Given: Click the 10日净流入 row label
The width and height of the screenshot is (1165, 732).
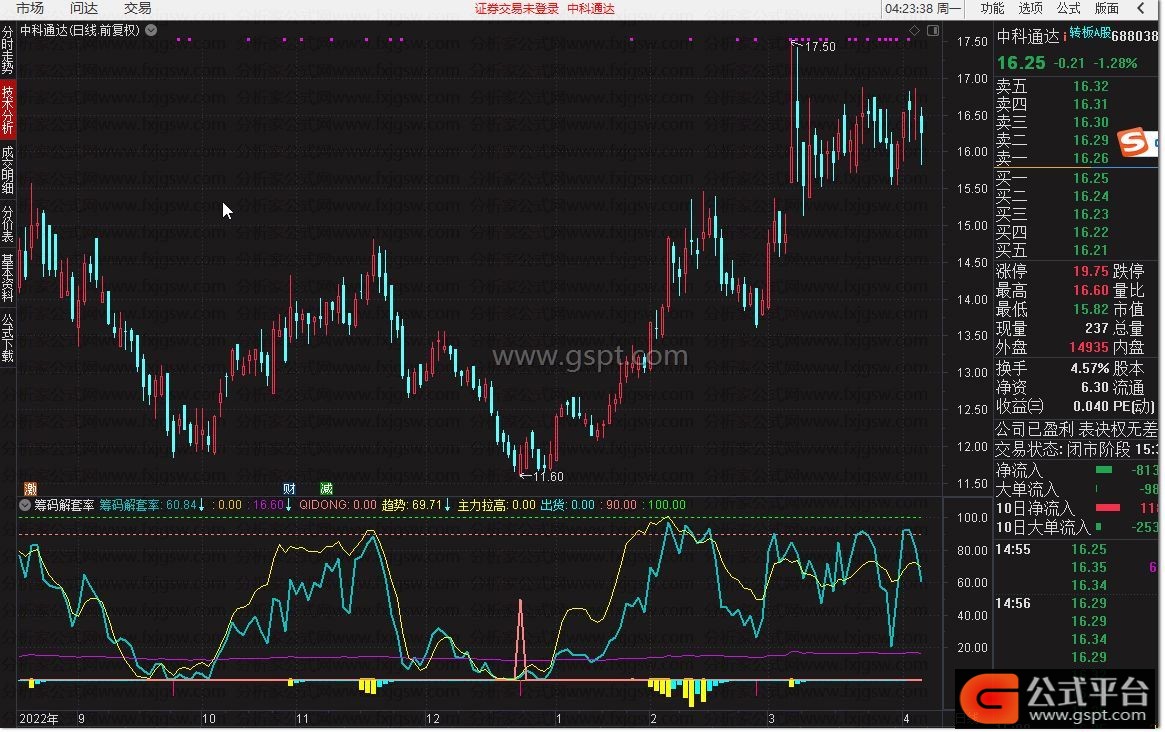Looking at the screenshot, I should pos(1035,508).
